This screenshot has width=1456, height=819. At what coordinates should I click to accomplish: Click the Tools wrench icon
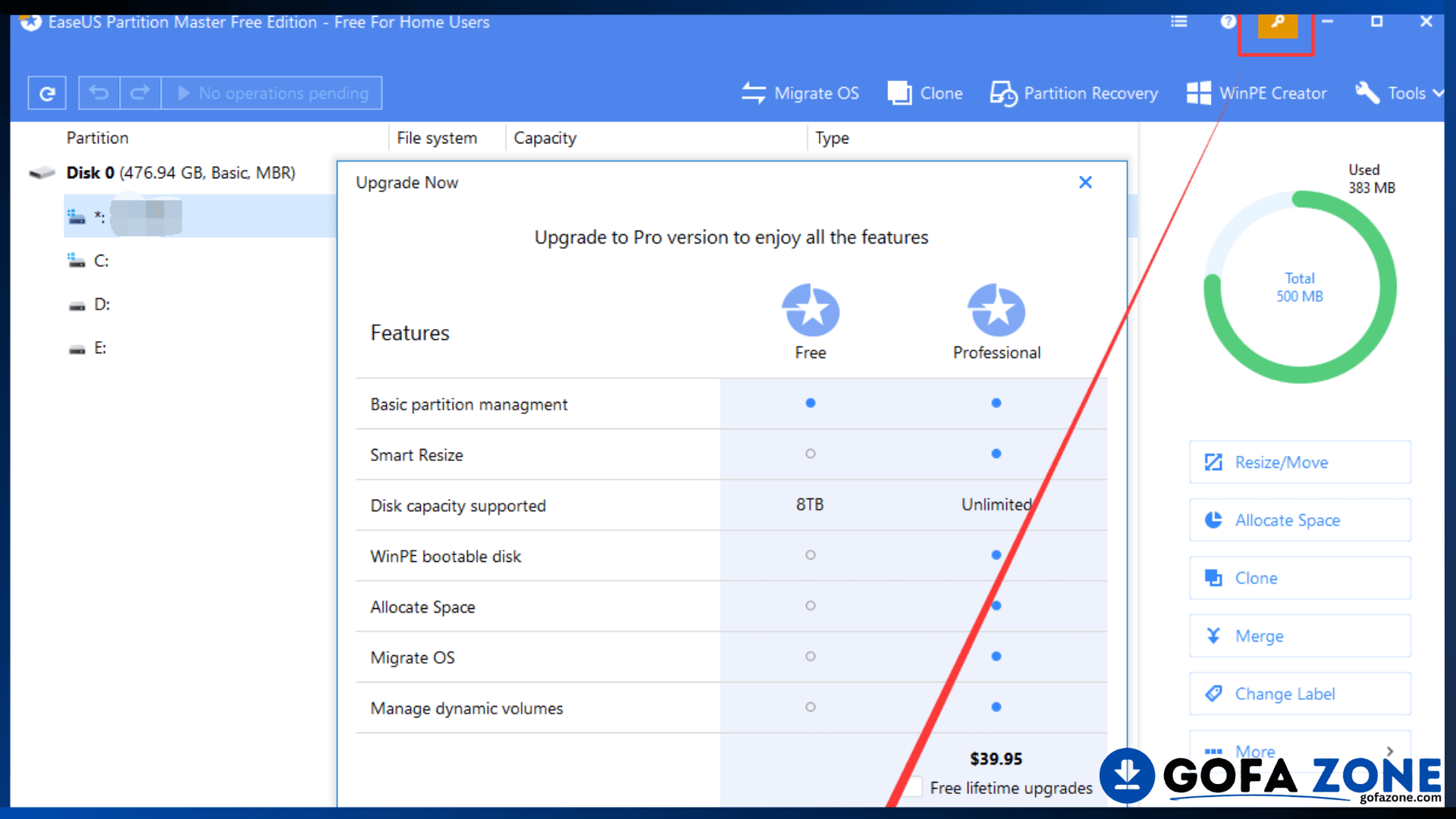[1367, 93]
